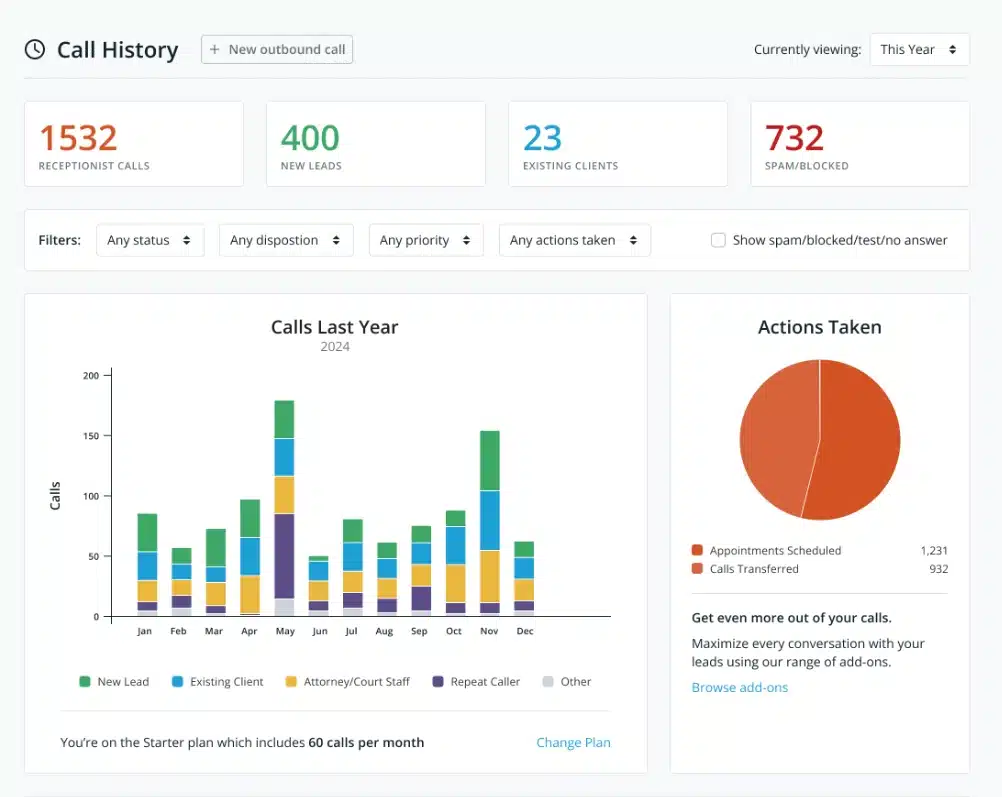Click the Call History clock icon
Screen dimensions: 1002x797
point(35,50)
